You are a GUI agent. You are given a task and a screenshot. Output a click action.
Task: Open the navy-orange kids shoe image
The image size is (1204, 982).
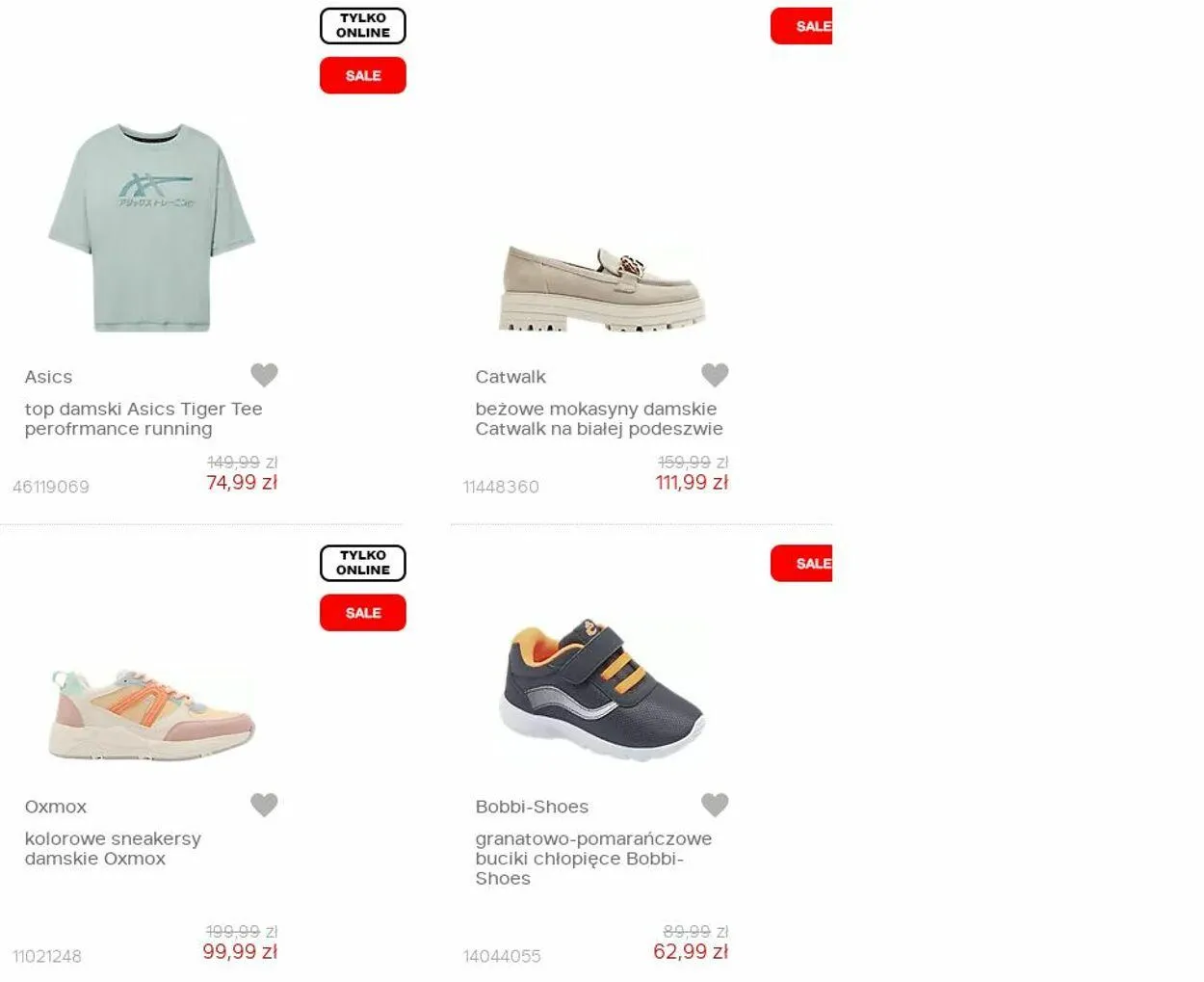pos(604,687)
